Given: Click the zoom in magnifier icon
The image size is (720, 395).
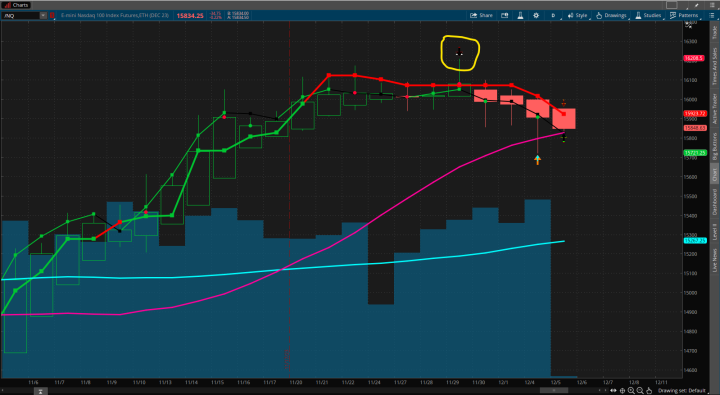Looking at the screenshot, I should pyautogui.click(x=631, y=390).
